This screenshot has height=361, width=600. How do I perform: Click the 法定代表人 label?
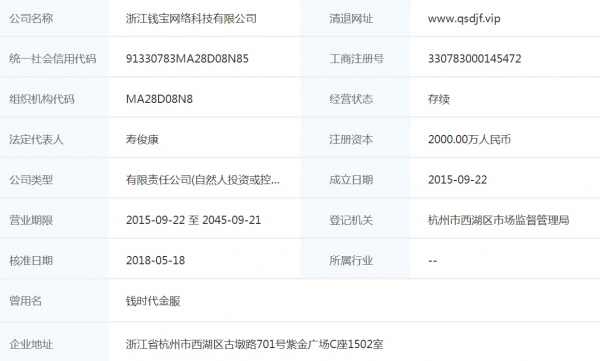click(x=36, y=139)
